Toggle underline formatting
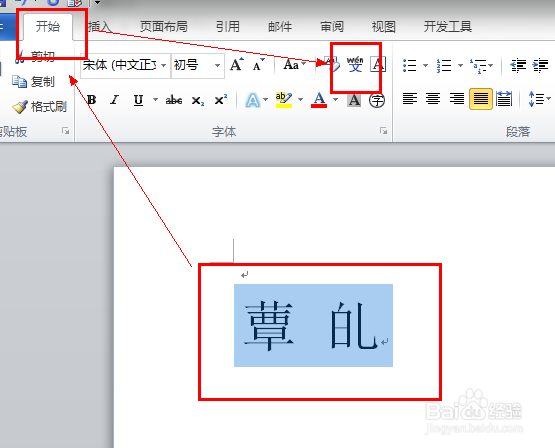555x448 pixels. 138,100
